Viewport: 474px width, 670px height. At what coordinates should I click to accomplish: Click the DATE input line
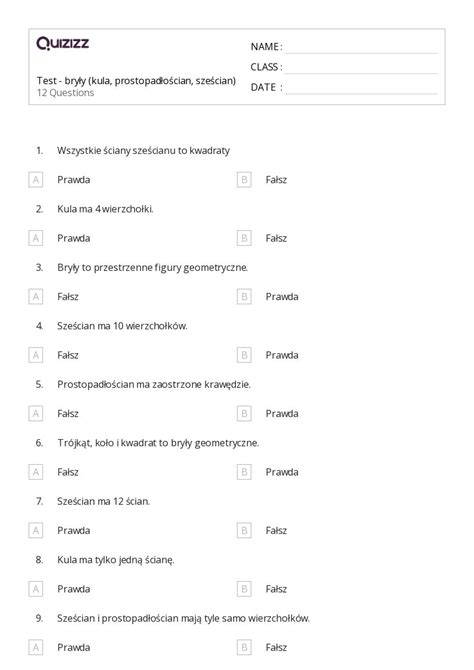coord(362,88)
